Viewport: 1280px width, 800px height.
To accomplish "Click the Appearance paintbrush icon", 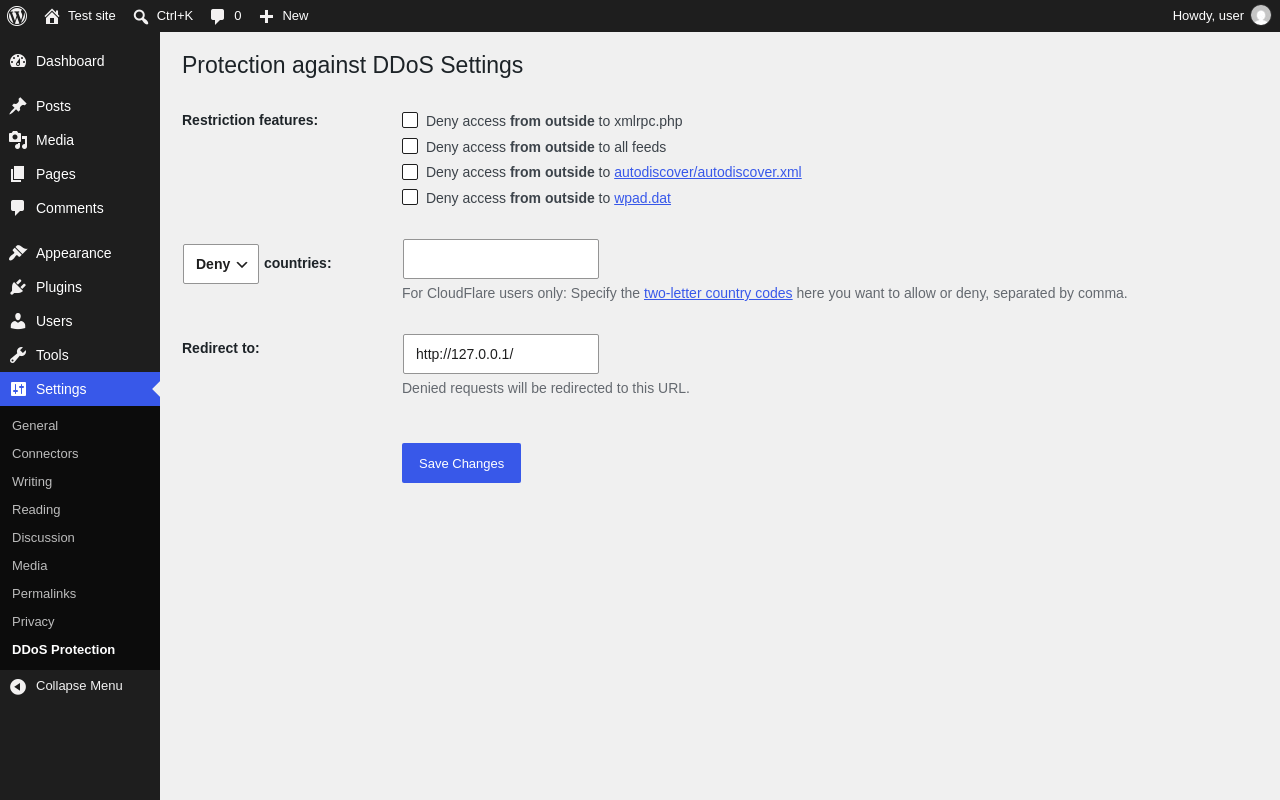I will pyautogui.click(x=18, y=253).
